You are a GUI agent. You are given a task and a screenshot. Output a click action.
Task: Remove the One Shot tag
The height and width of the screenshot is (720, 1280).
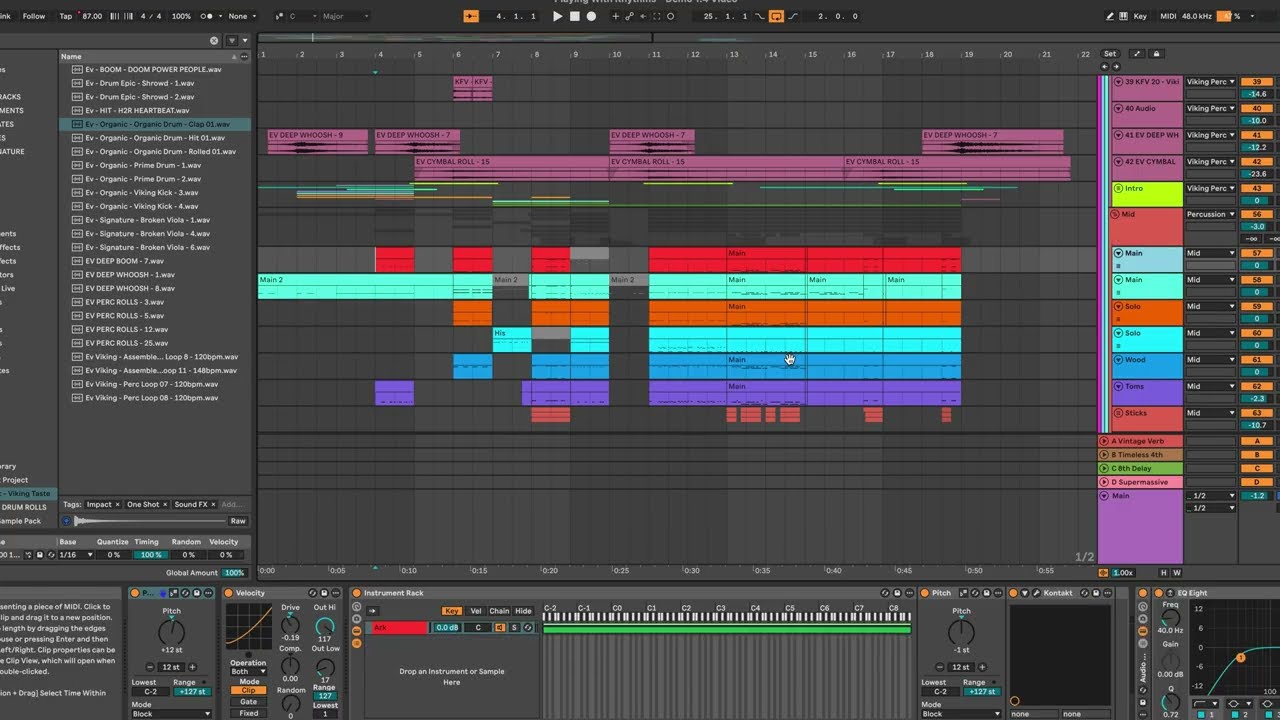165,505
